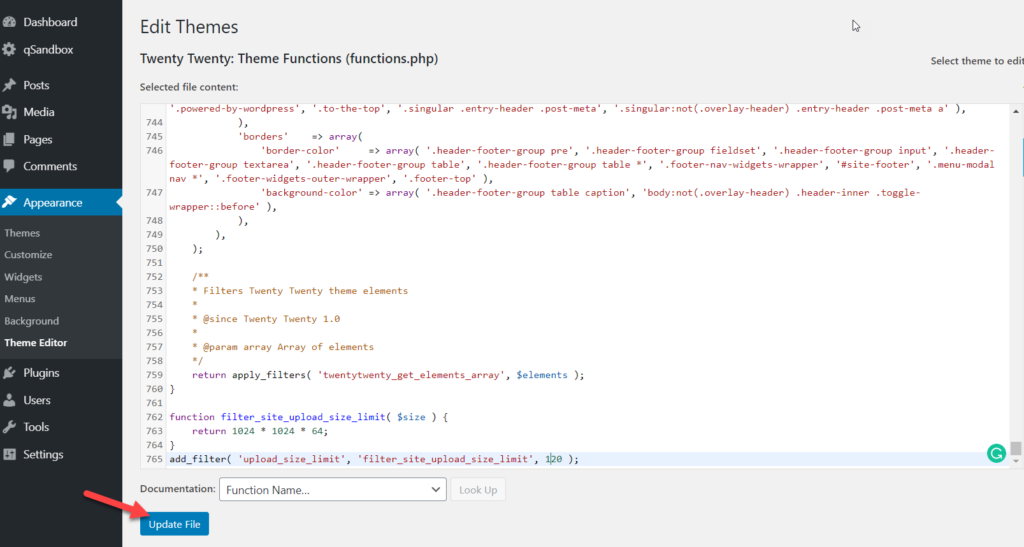Click the Comments bubble icon
The image size is (1024, 547).
pos(9,166)
